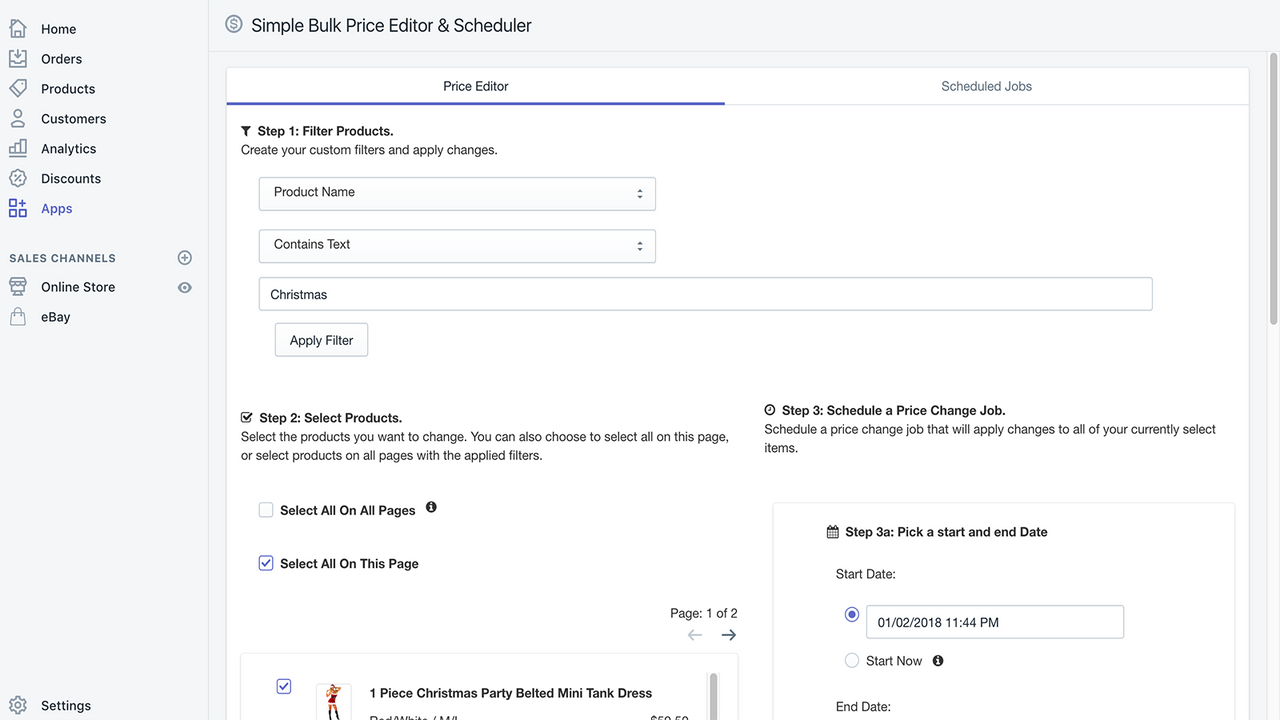The height and width of the screenshot is (720, 1280).
Task: Click info icon next to Start Now
Action: (x=938, y=660)
